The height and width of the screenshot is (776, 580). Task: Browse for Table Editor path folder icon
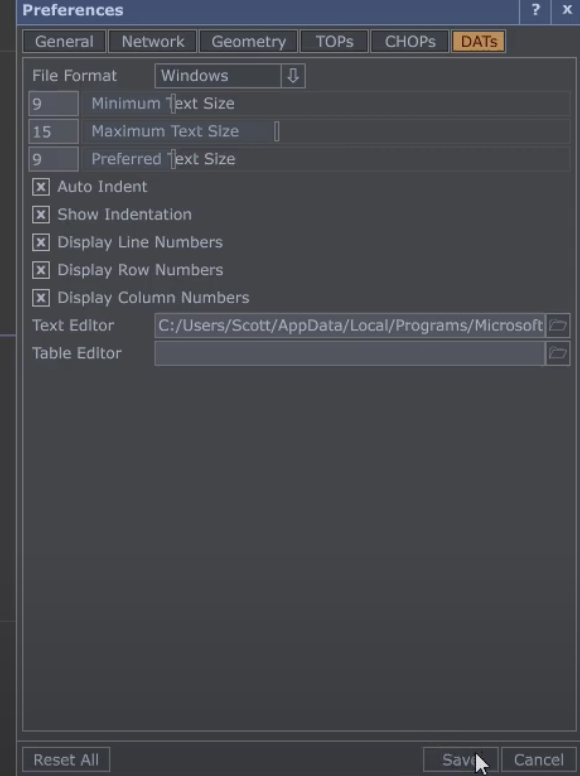(558, 353)
